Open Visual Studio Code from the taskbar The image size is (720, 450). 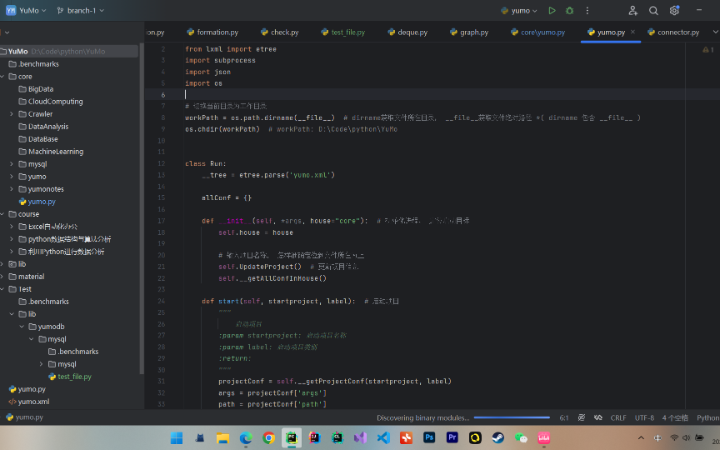pyautogui.click(x=383, y=438)
